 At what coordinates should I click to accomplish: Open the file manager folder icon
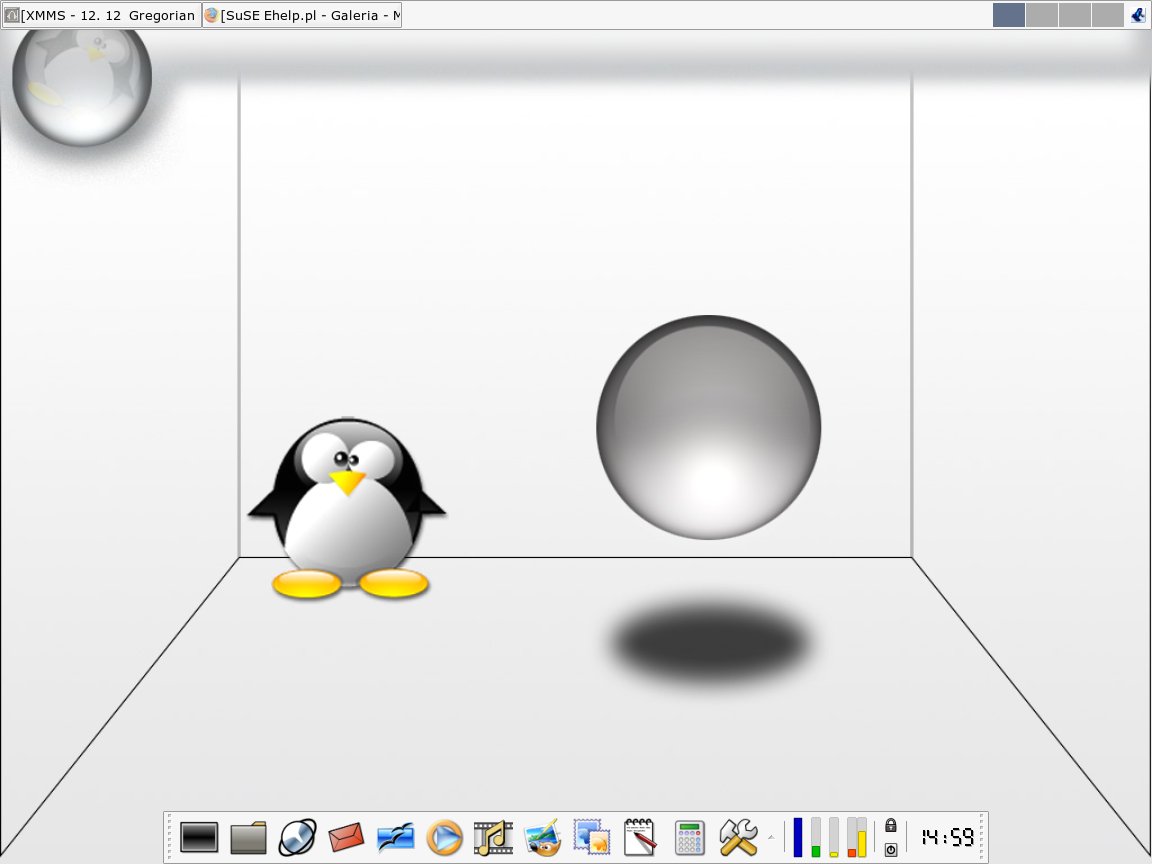click(x=248, y=838)
